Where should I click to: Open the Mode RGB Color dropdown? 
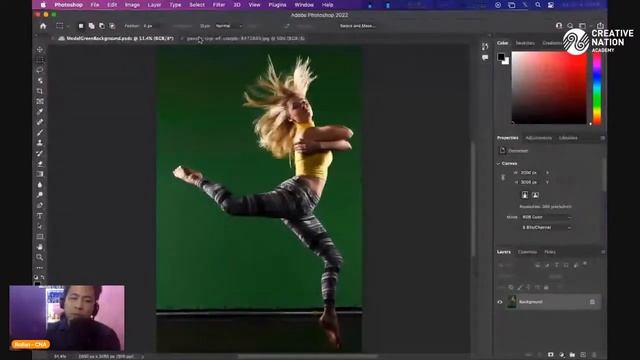click(546, 217)
